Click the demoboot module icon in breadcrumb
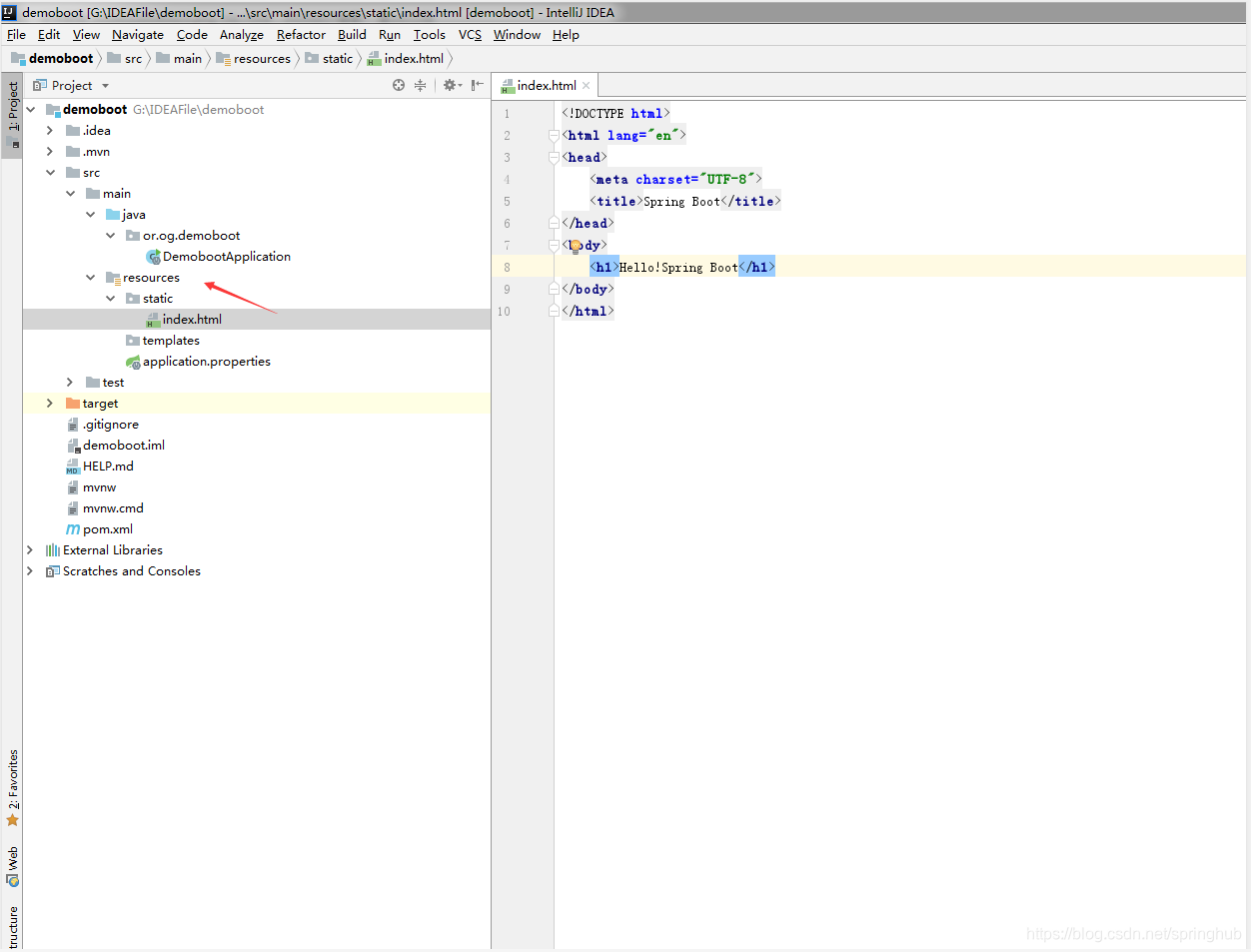1251x952 pixels. (18, 59)
